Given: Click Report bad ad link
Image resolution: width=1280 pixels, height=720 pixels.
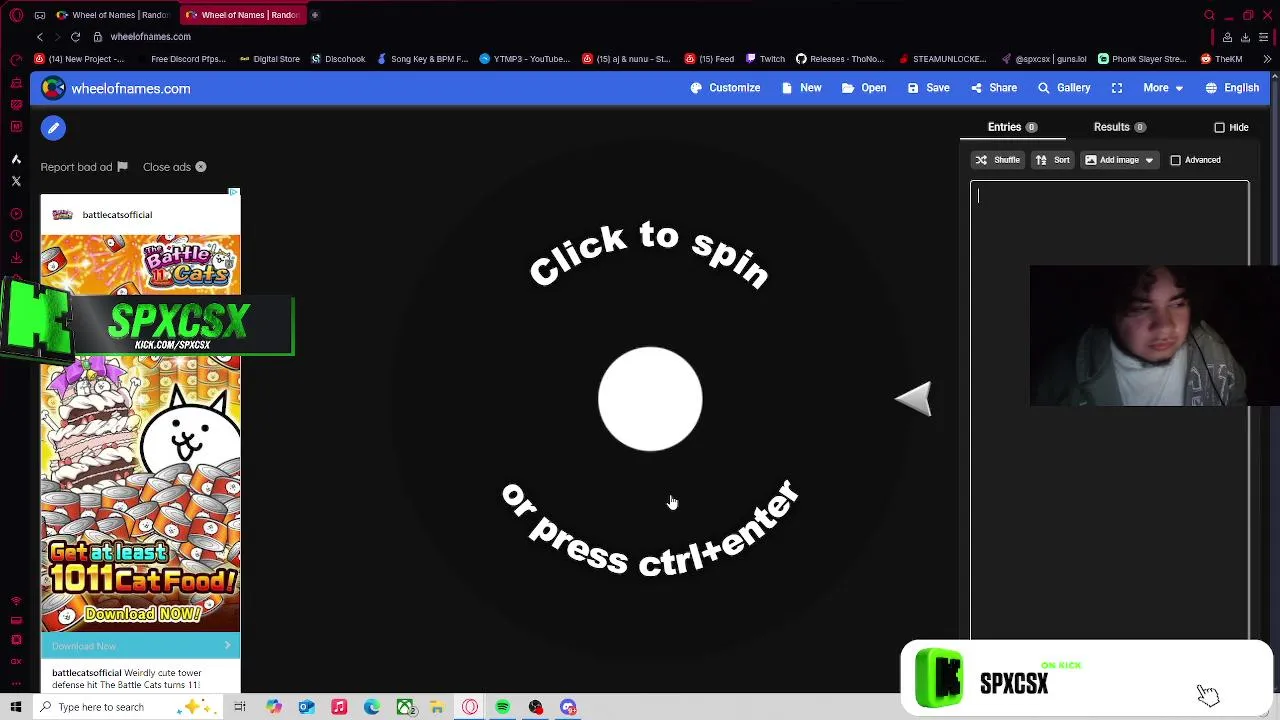Looking at the screenshot, I should coord(84,167).
